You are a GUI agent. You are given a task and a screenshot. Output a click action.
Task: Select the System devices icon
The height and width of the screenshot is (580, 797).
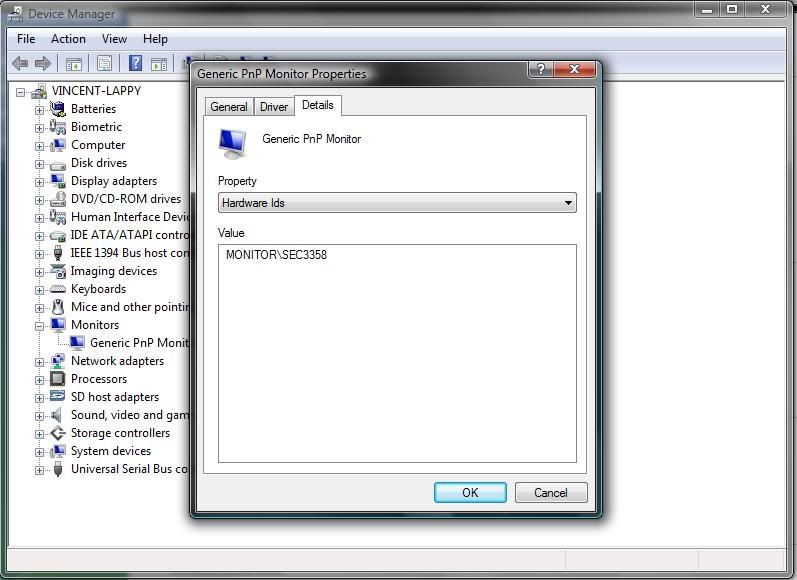58,451
